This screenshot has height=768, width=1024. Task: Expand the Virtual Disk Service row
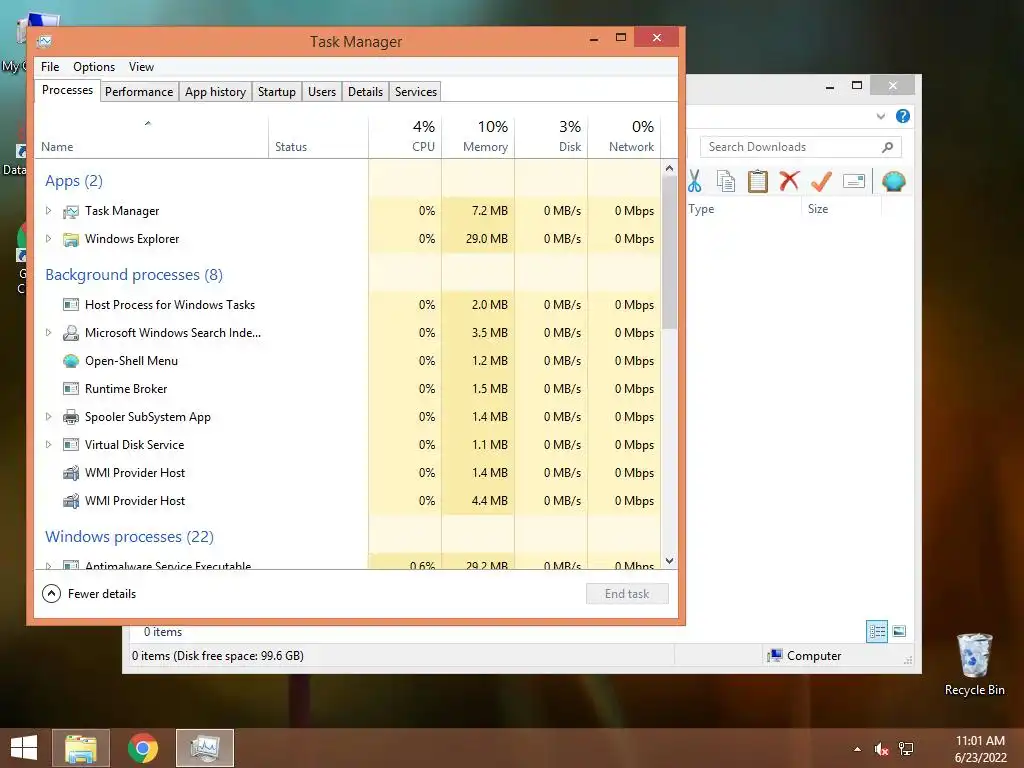tap(48, 444)
